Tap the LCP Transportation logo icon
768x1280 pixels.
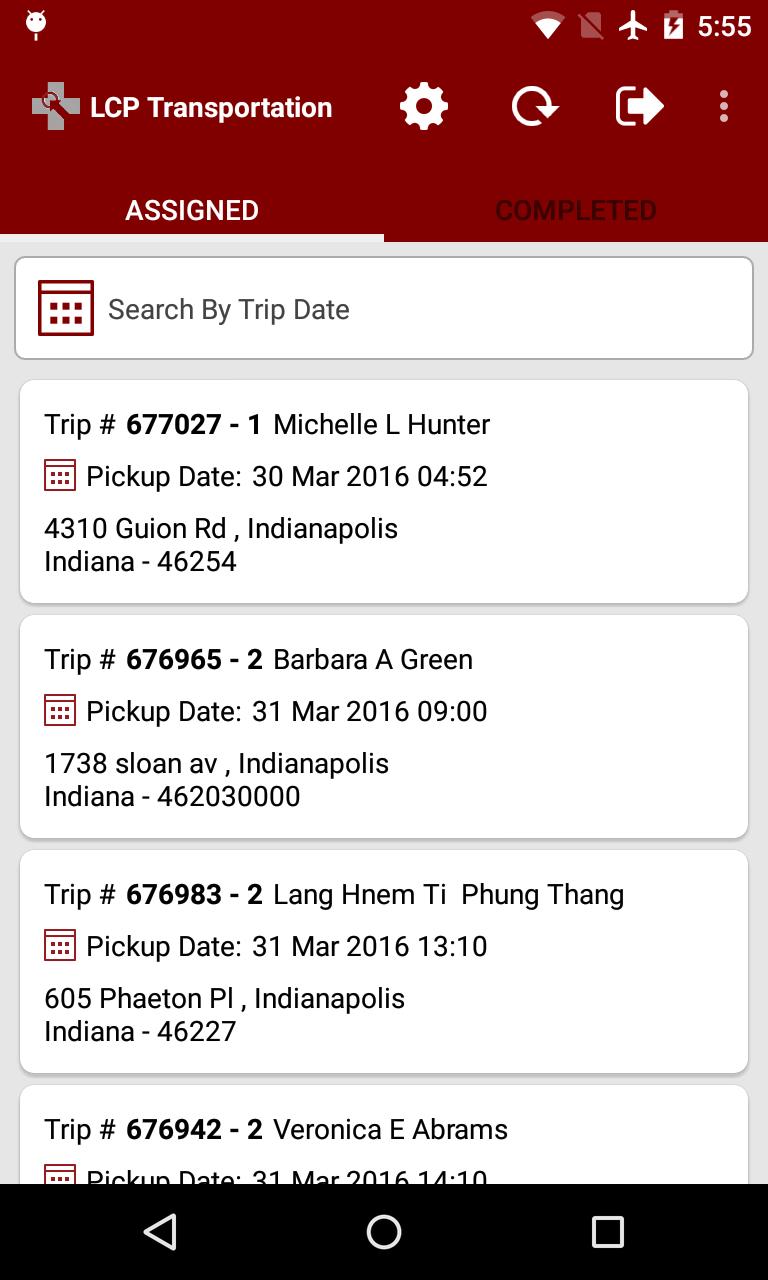point(55,107)
